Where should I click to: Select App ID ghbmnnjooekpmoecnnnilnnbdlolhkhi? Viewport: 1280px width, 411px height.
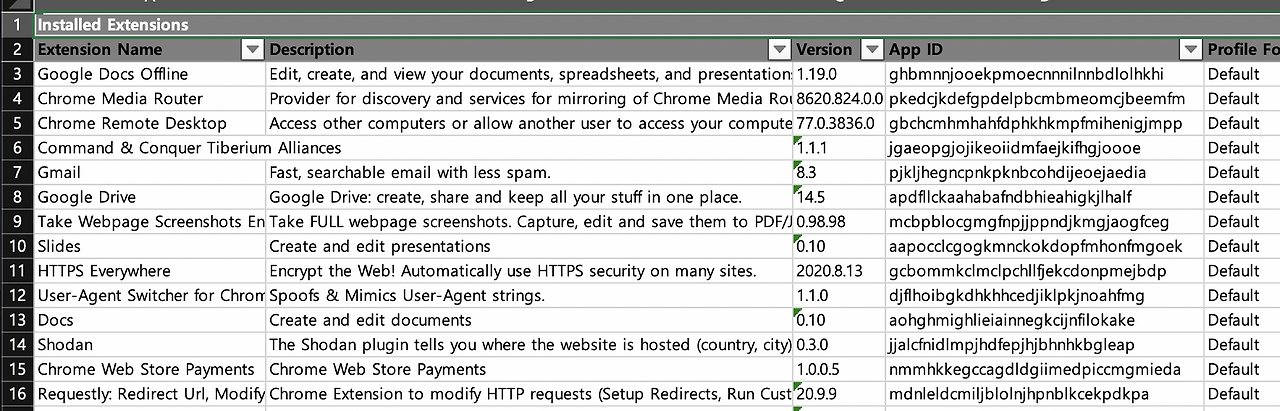[1045, 74]
